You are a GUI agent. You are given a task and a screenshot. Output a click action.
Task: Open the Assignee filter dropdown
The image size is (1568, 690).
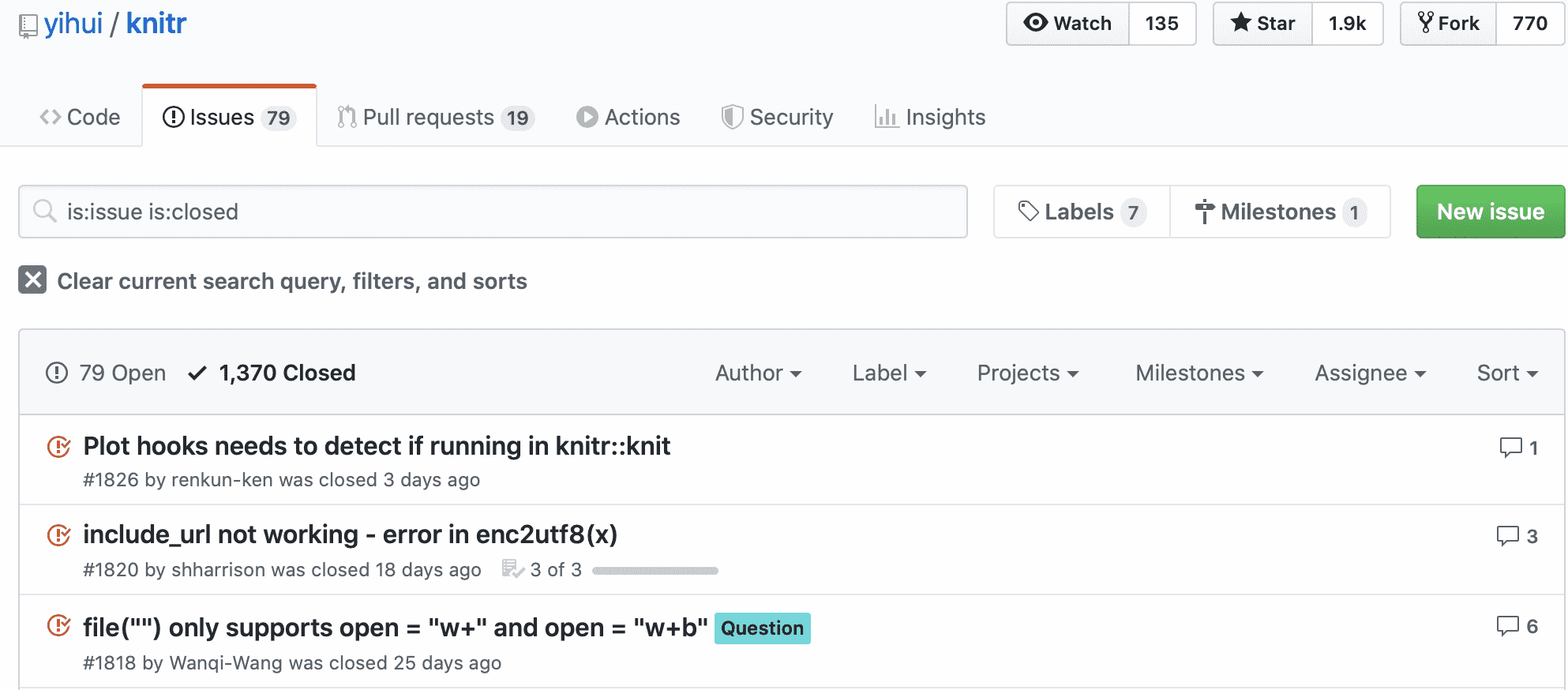pyautogui.click(x=1371, y=373)
